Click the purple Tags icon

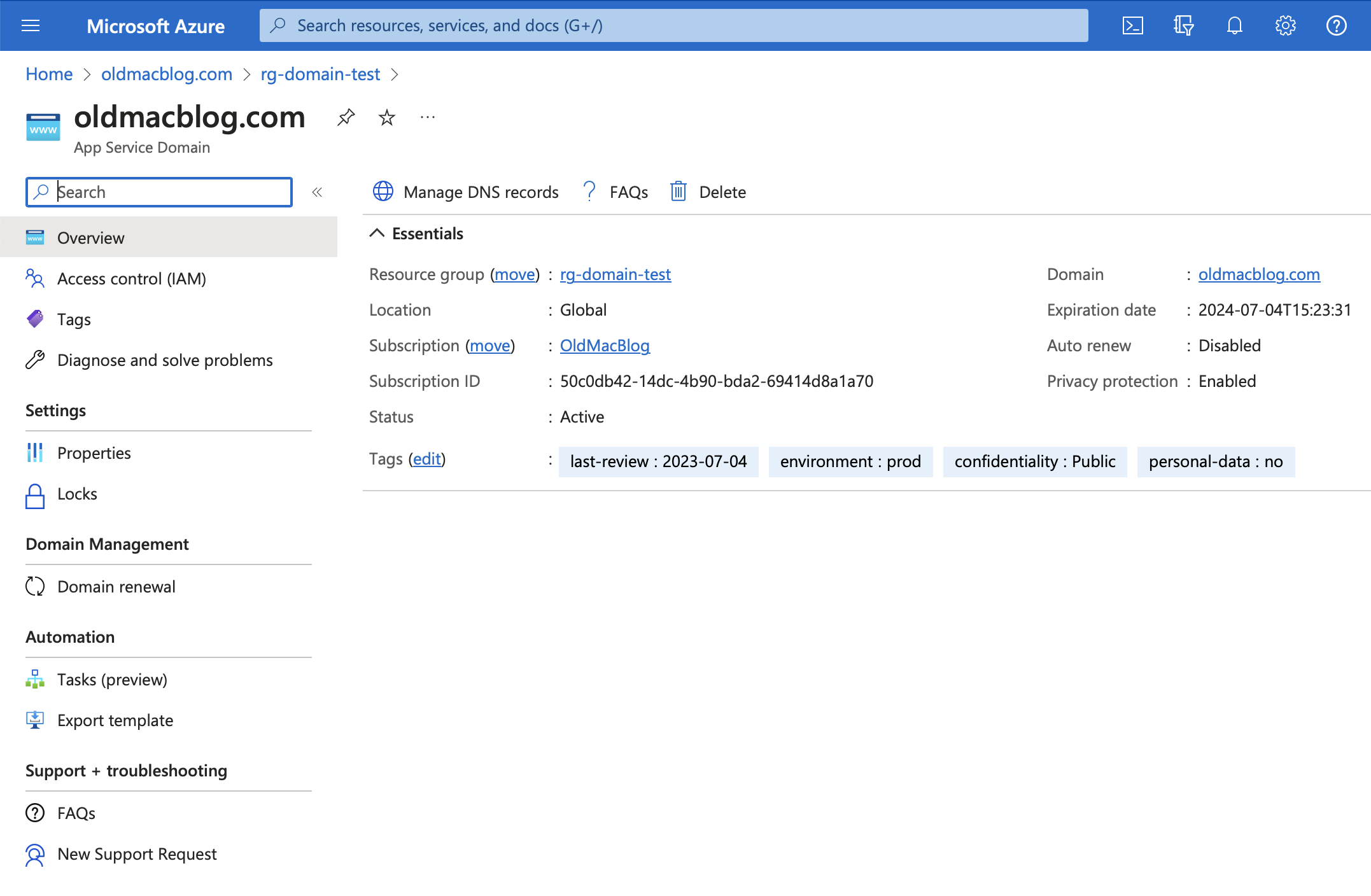pos(35,318)
